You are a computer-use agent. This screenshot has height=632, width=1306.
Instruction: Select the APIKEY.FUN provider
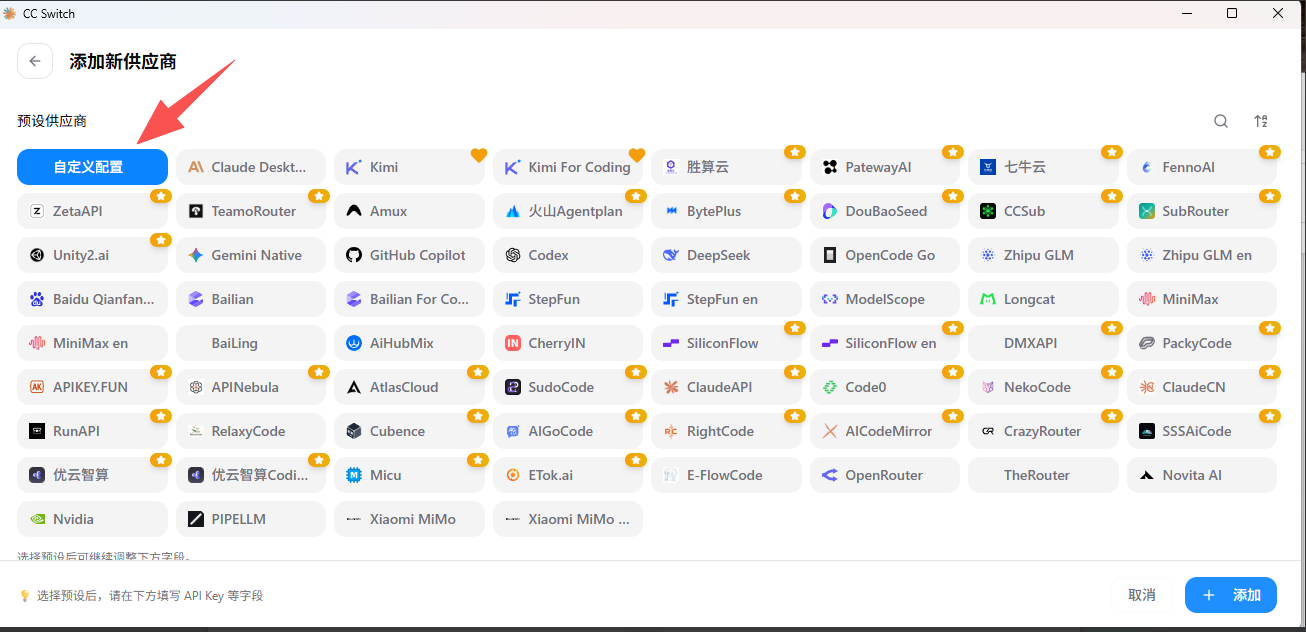[92, 387]
